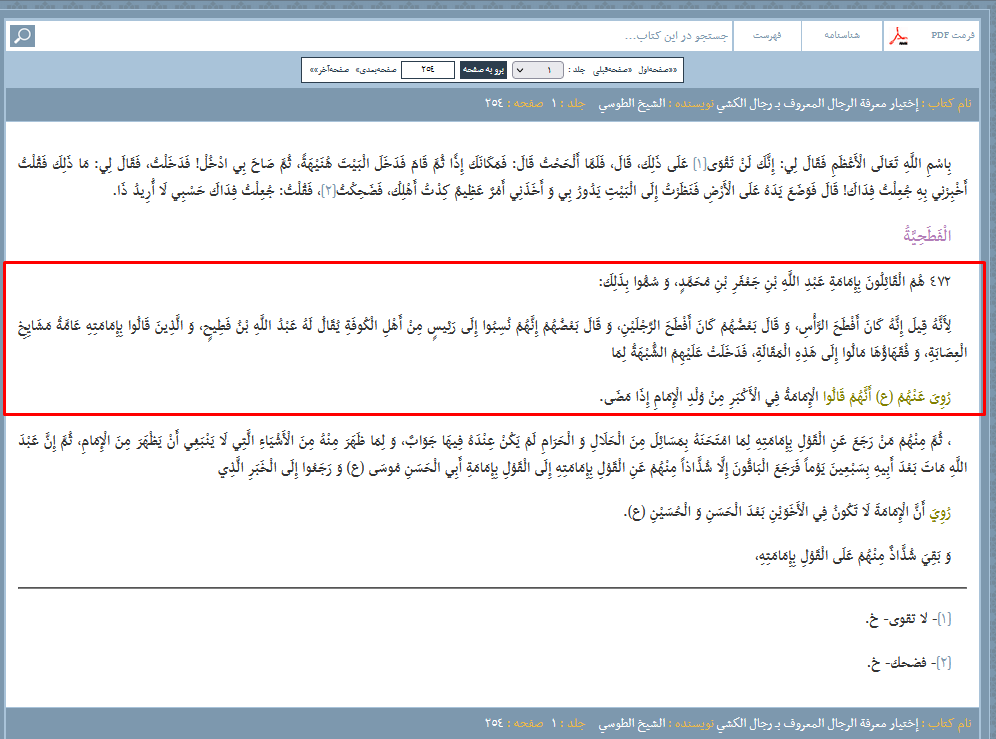This screenshot has height=739, width=996.
Task: Open the 'شناسنامه' tab
Action: [x=840, y=35]
